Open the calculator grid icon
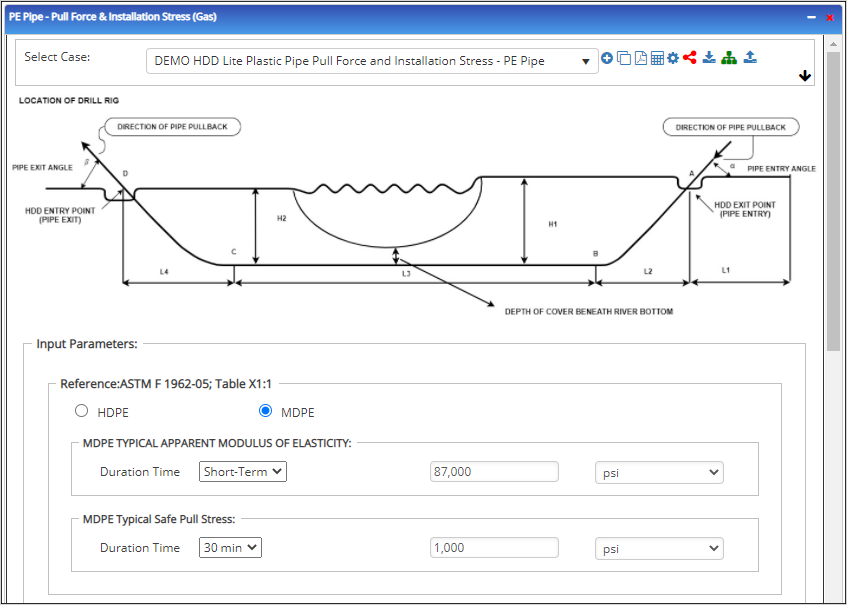This screenshot has height=605, width=847. click(657, 59)
